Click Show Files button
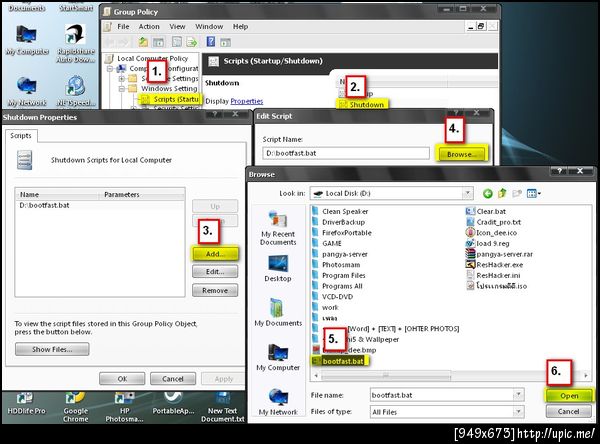600x444 pixels. (x=52, y=349)
